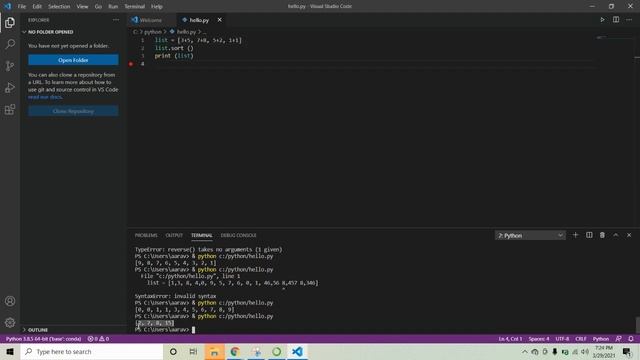Follow the 'read our docs' link
The width and height of the screenshot is (640, 360).
45,97
